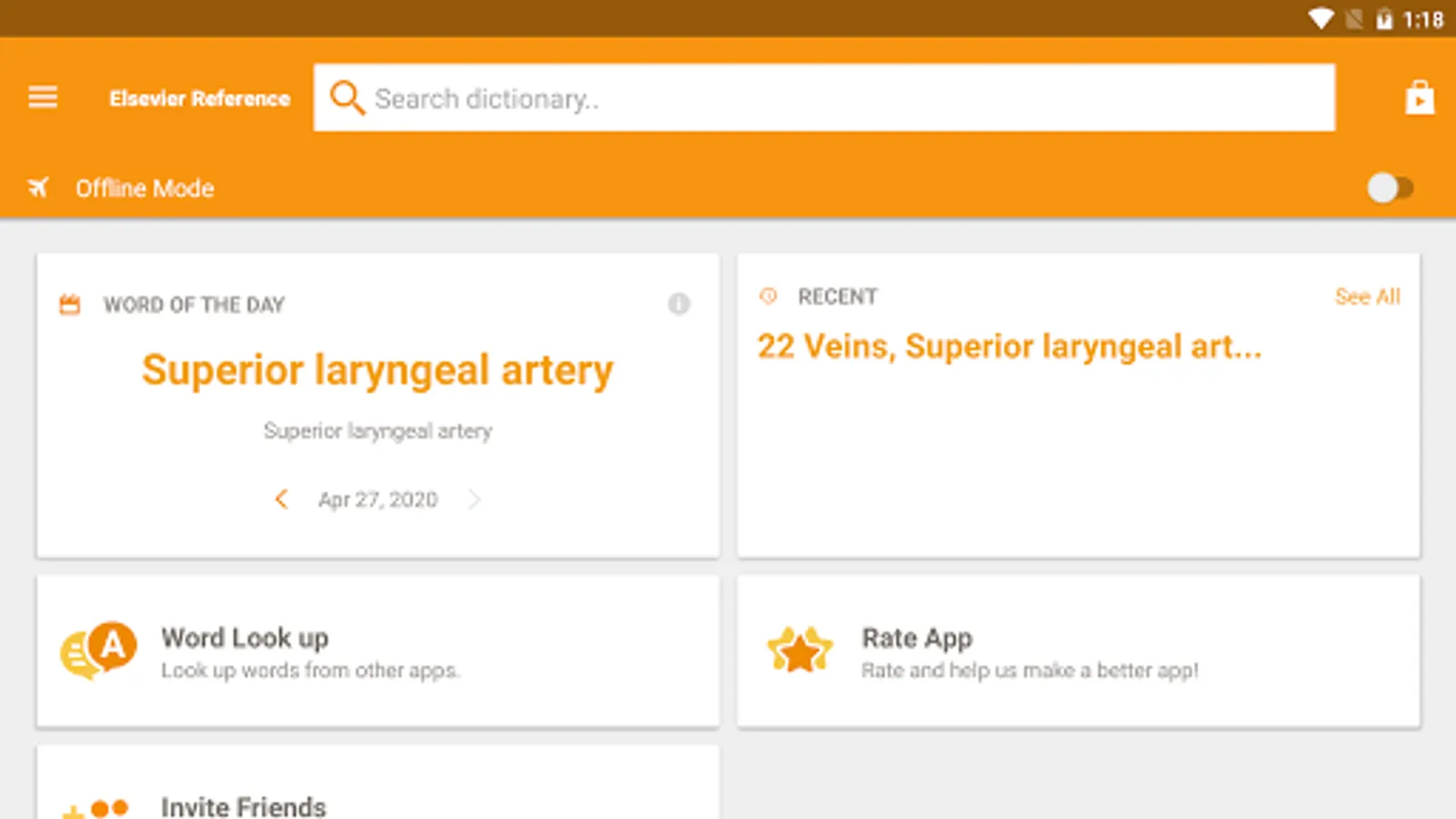Open the Rate App card

(x=1078, y=651)
